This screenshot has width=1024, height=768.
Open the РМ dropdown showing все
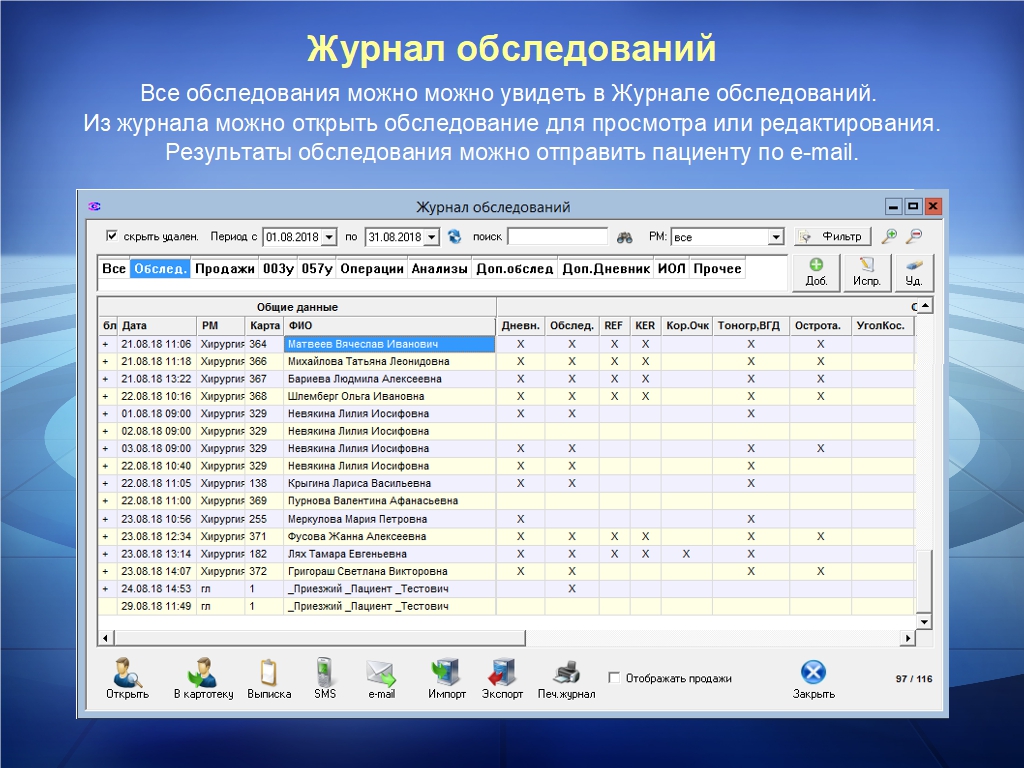click(x=775, y=237)
